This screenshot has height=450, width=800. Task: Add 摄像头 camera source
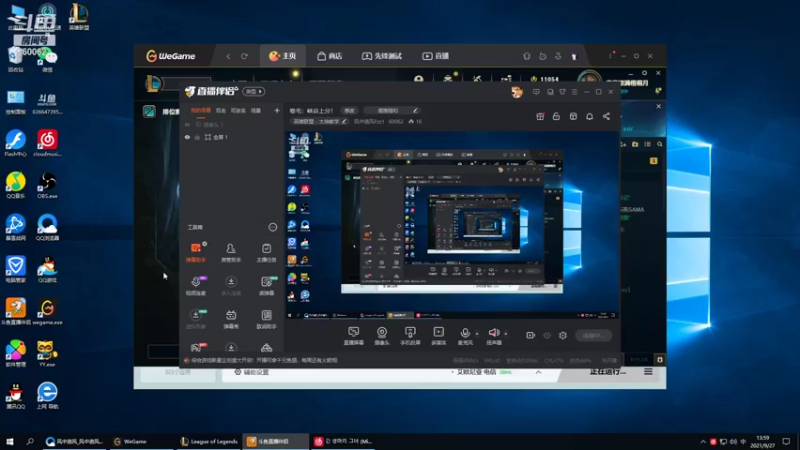click(382, 336)
